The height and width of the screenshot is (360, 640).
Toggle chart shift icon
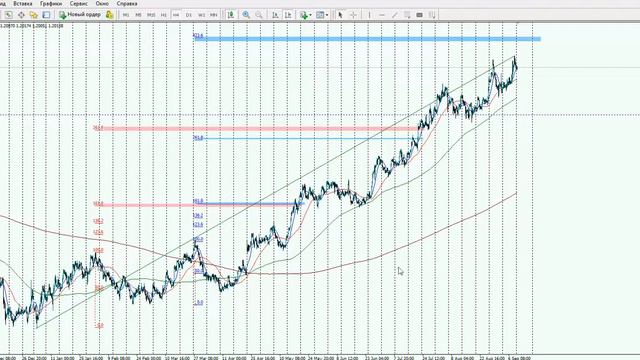point(288,15)
